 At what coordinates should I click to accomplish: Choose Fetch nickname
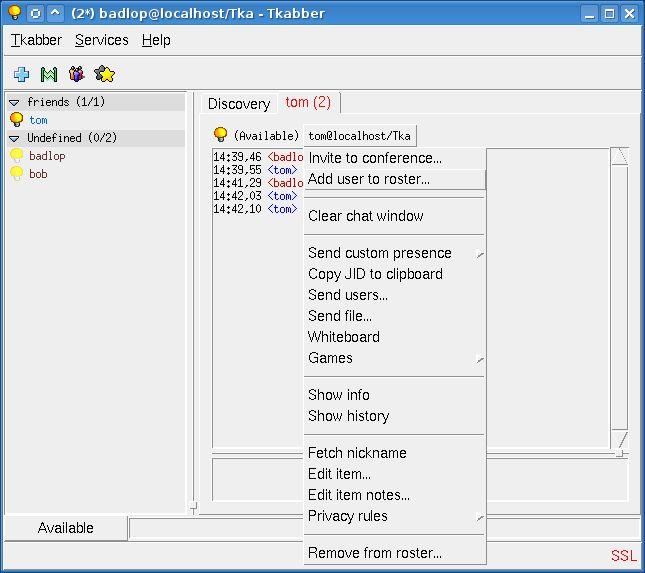(394, 452)
